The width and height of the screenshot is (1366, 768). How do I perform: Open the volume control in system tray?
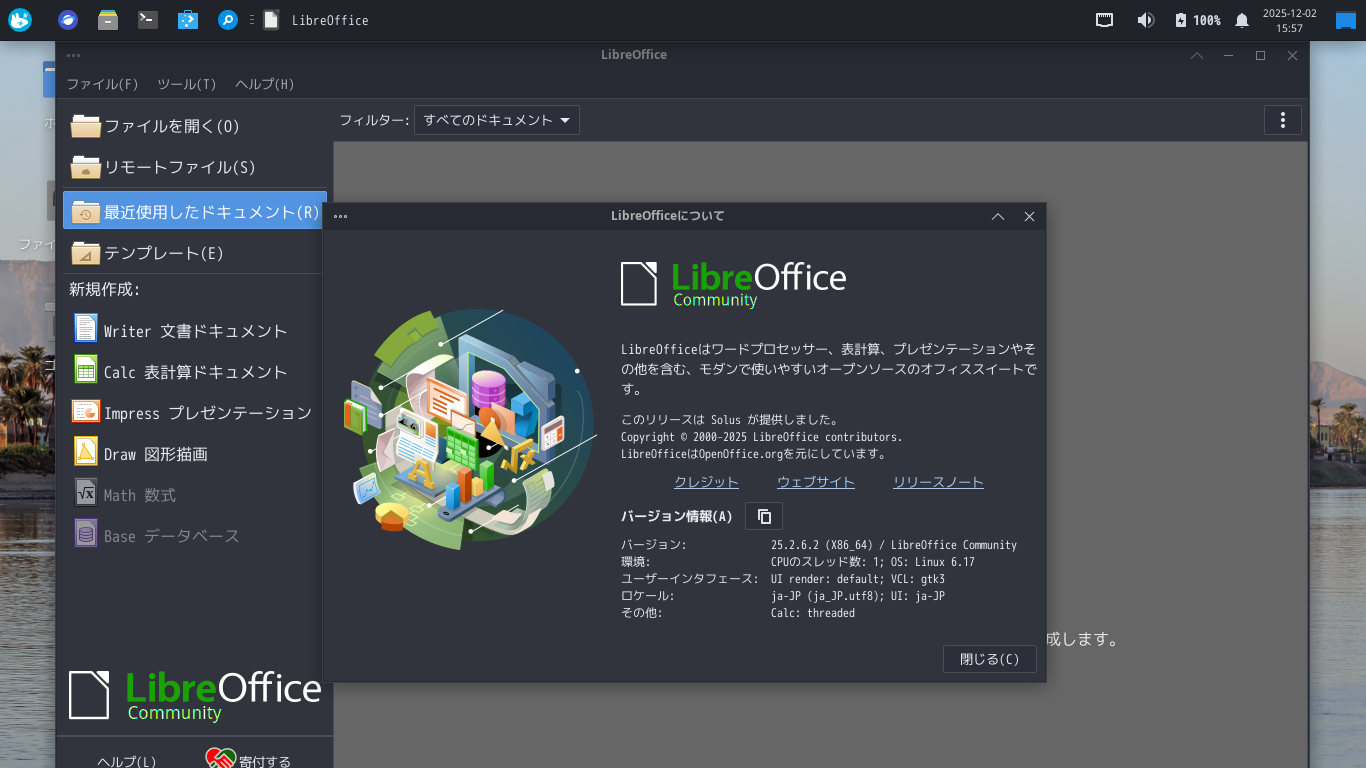1145,19
